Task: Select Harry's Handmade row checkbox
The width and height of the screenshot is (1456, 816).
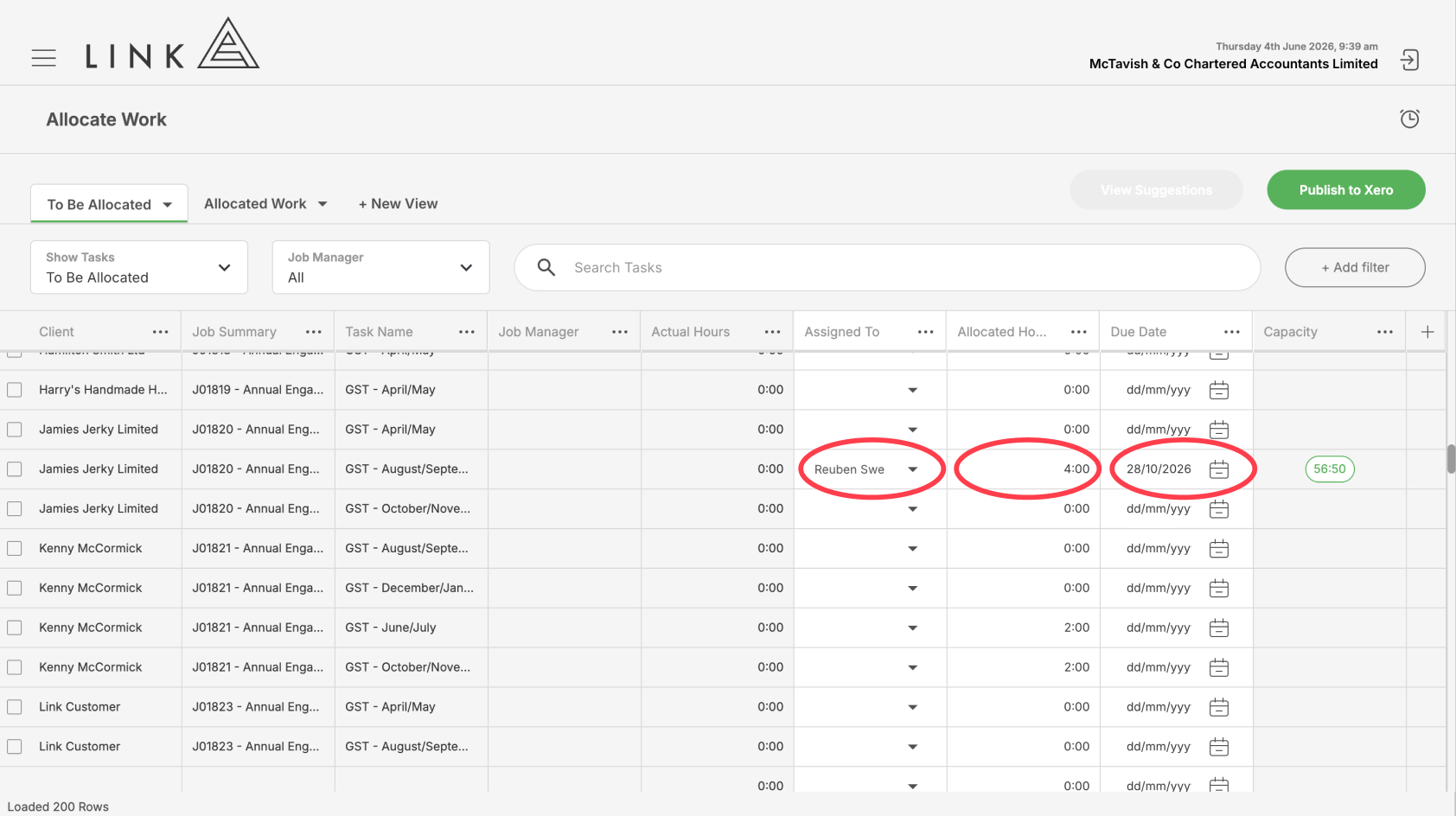Action: pos(15,390)
